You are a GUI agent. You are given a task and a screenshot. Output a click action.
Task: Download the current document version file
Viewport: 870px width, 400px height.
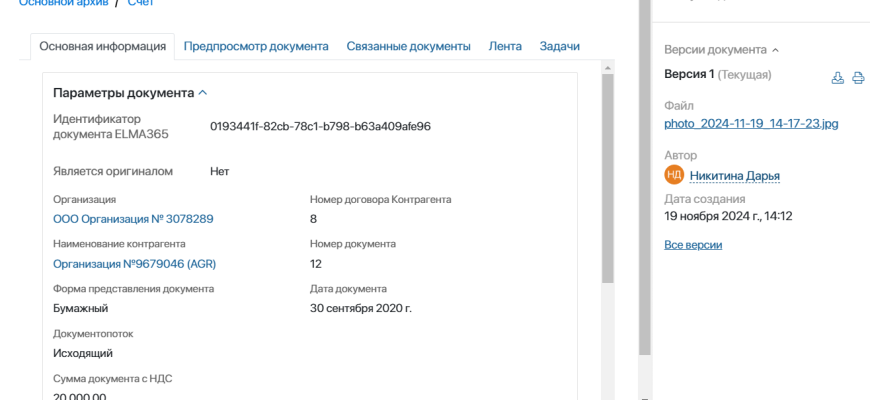(838, 77)
